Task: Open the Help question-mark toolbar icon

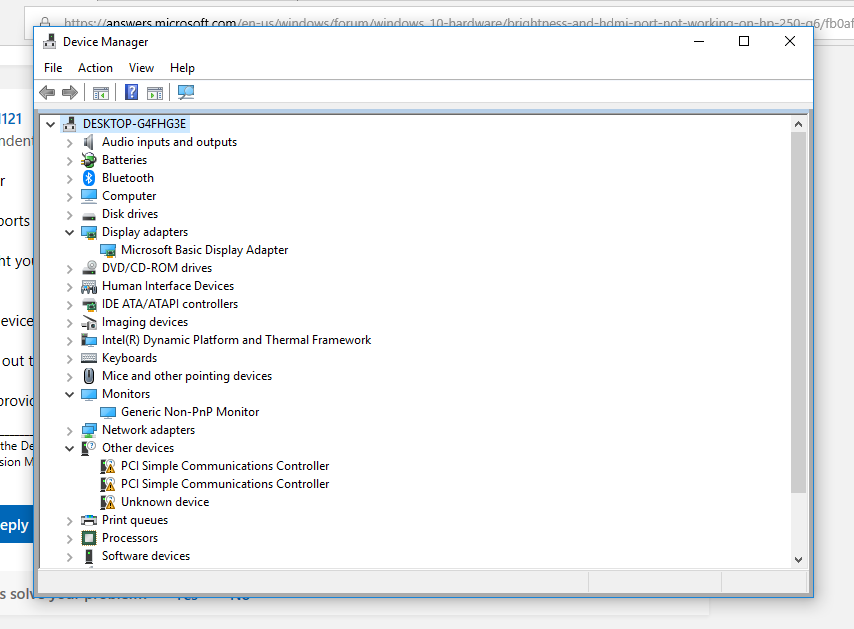Action: 131,92
